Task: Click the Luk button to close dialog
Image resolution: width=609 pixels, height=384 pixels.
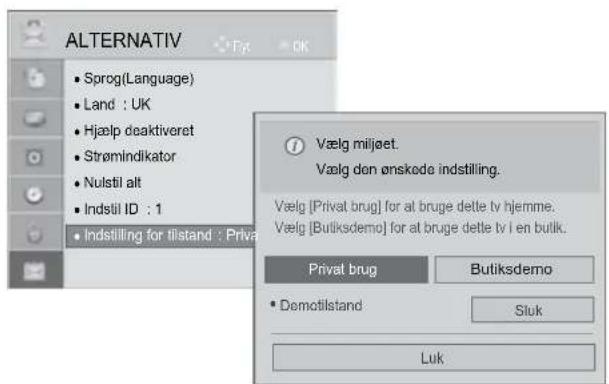Action: point(433,358)
